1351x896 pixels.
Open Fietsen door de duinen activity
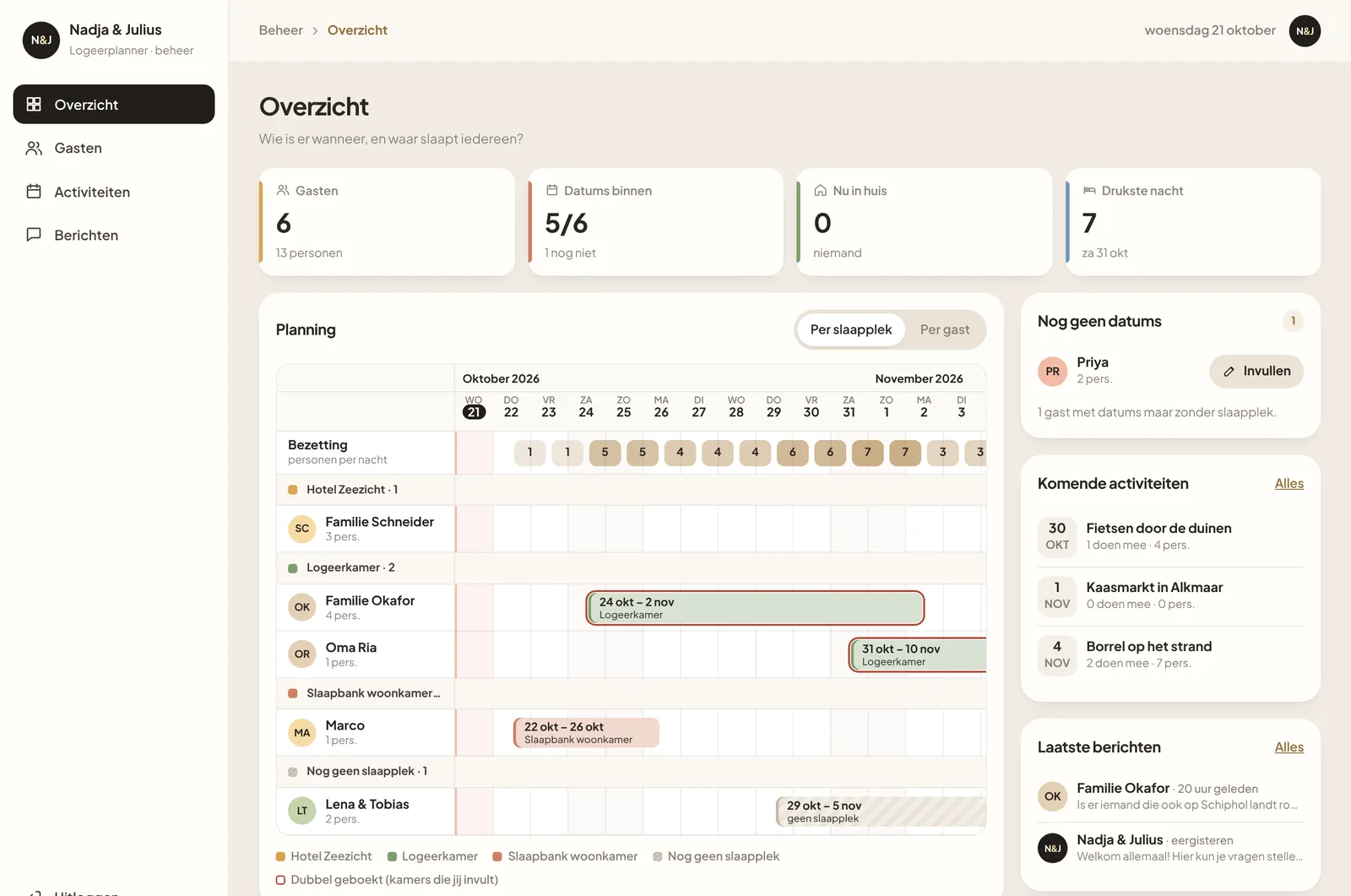pyautogui.click(x=1170, y=536)
